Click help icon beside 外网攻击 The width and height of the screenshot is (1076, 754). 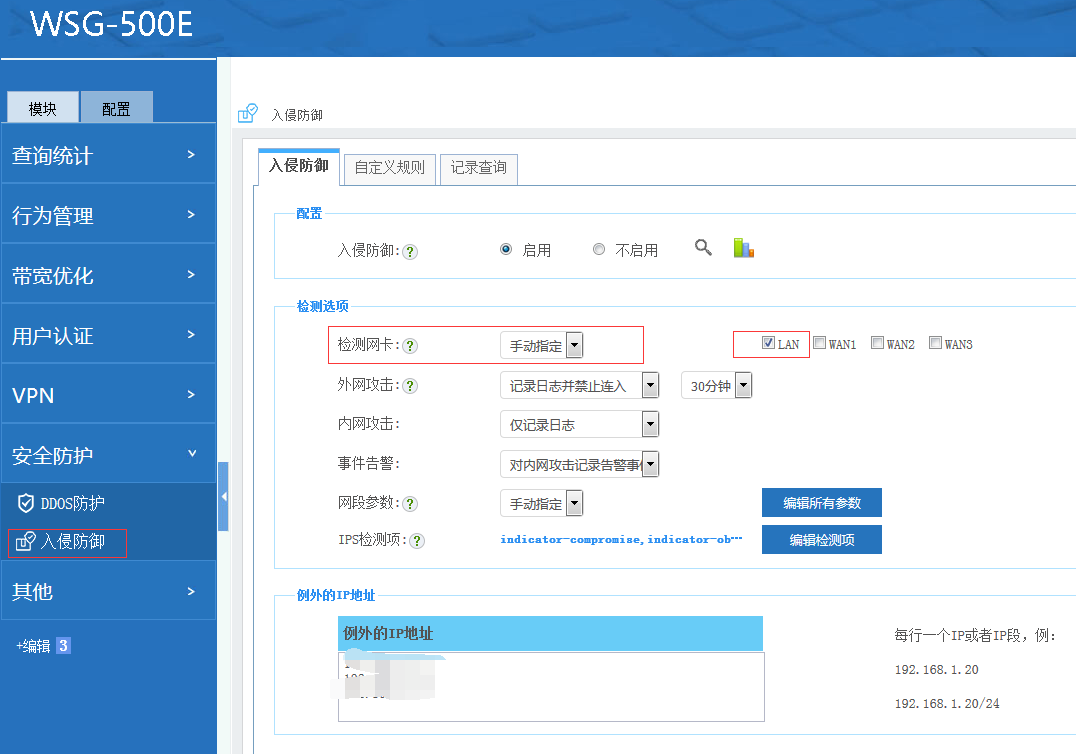(x=410, y=386)
